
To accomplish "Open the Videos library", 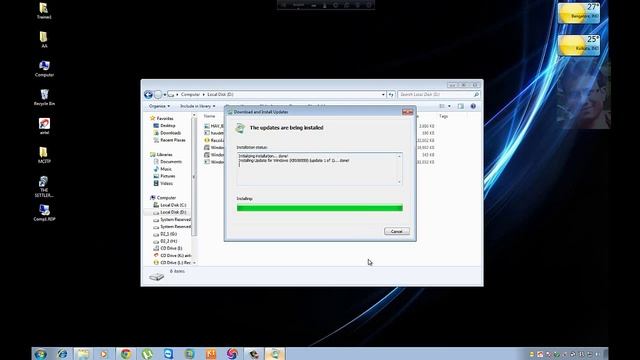I will 166,184.
